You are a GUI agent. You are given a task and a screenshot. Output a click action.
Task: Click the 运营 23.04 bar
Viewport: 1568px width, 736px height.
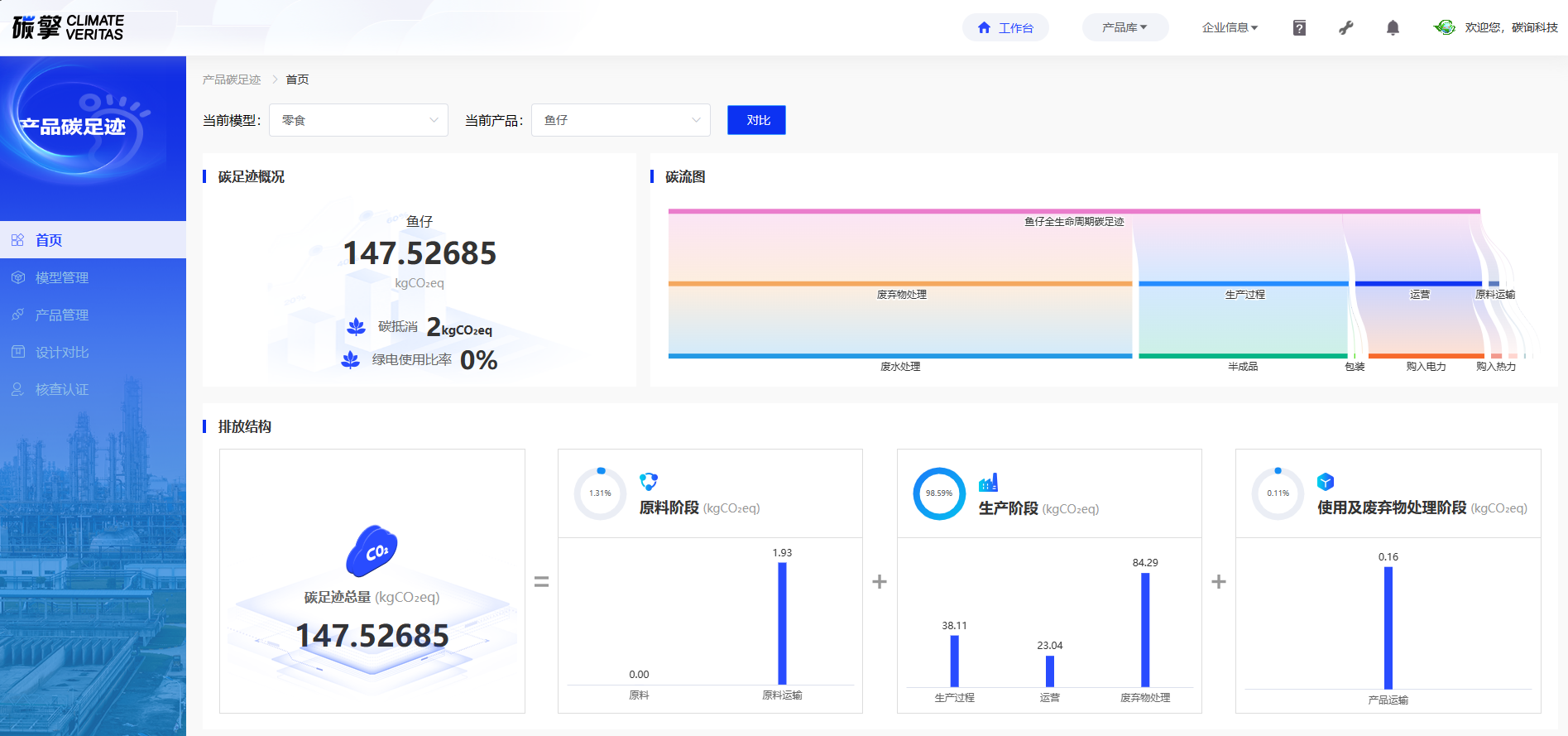(x=1050, y=671)
